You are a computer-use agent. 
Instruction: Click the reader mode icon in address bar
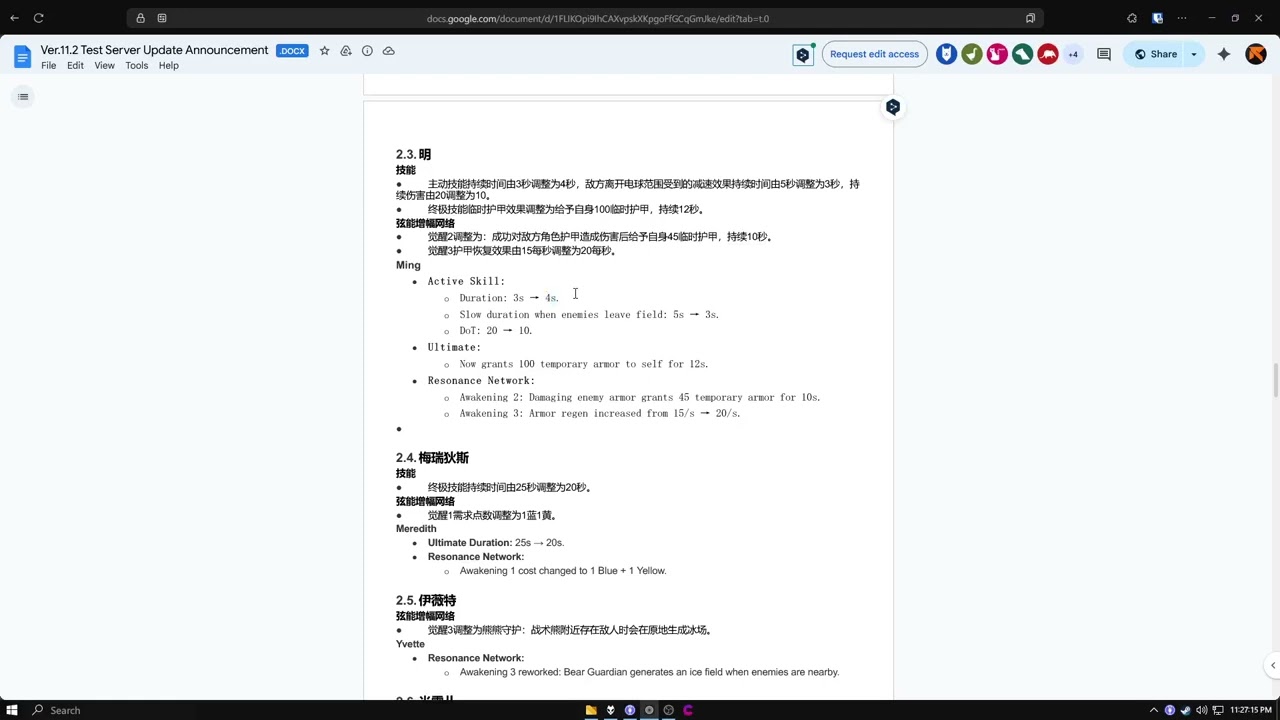point(1030,18)
